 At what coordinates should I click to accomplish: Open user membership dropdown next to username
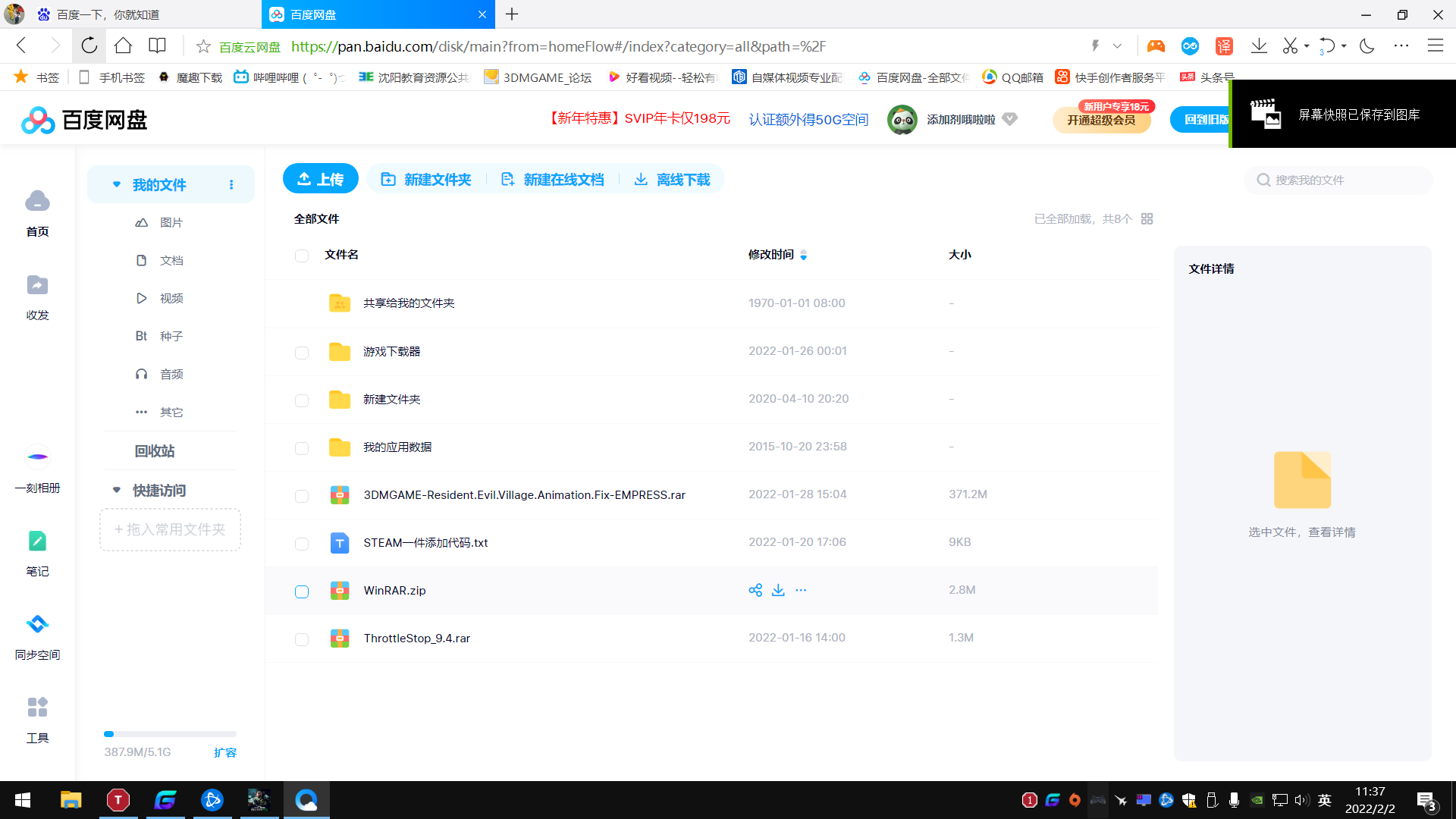coord(1009,119)
